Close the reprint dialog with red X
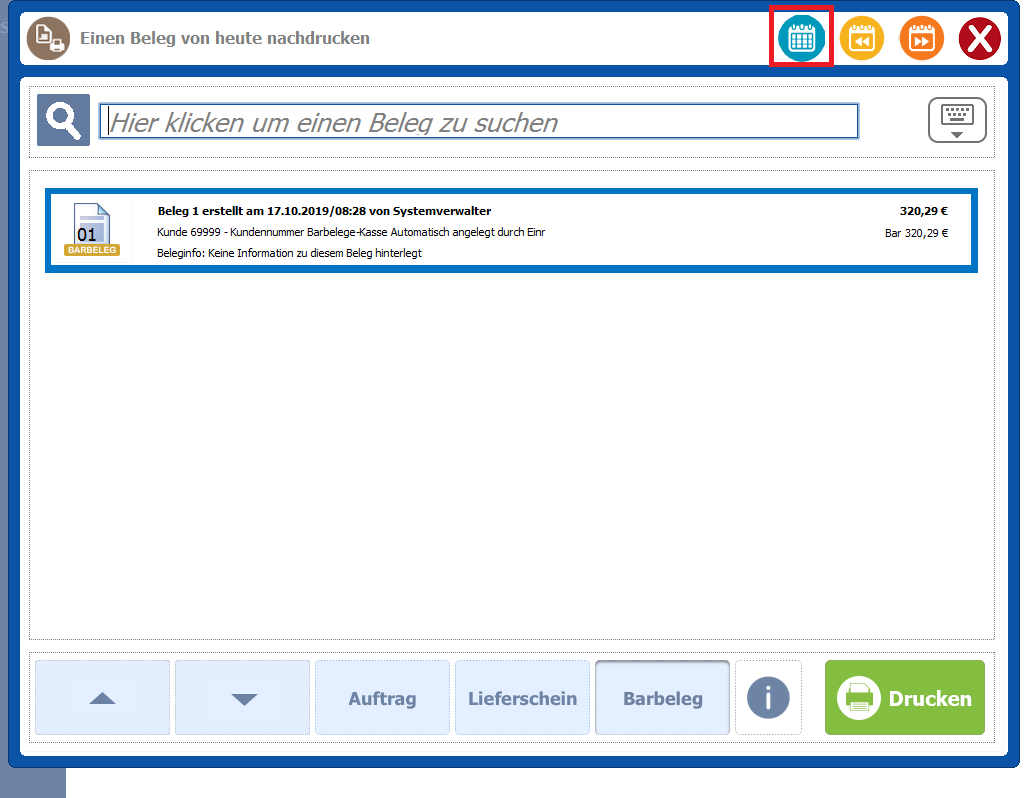 [x=980, y=39]
